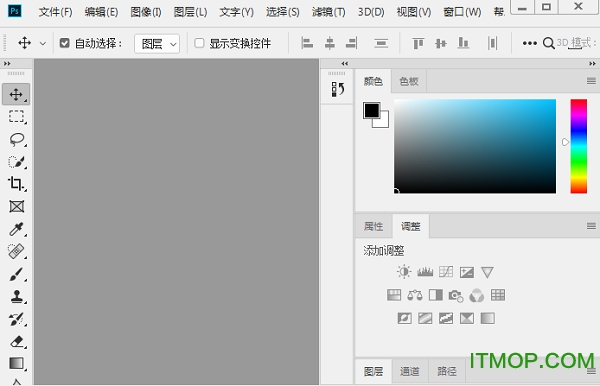The width and height of the screenshot is (600, 386).
Task: Select the Eraser tool
Action: point(17,341)
